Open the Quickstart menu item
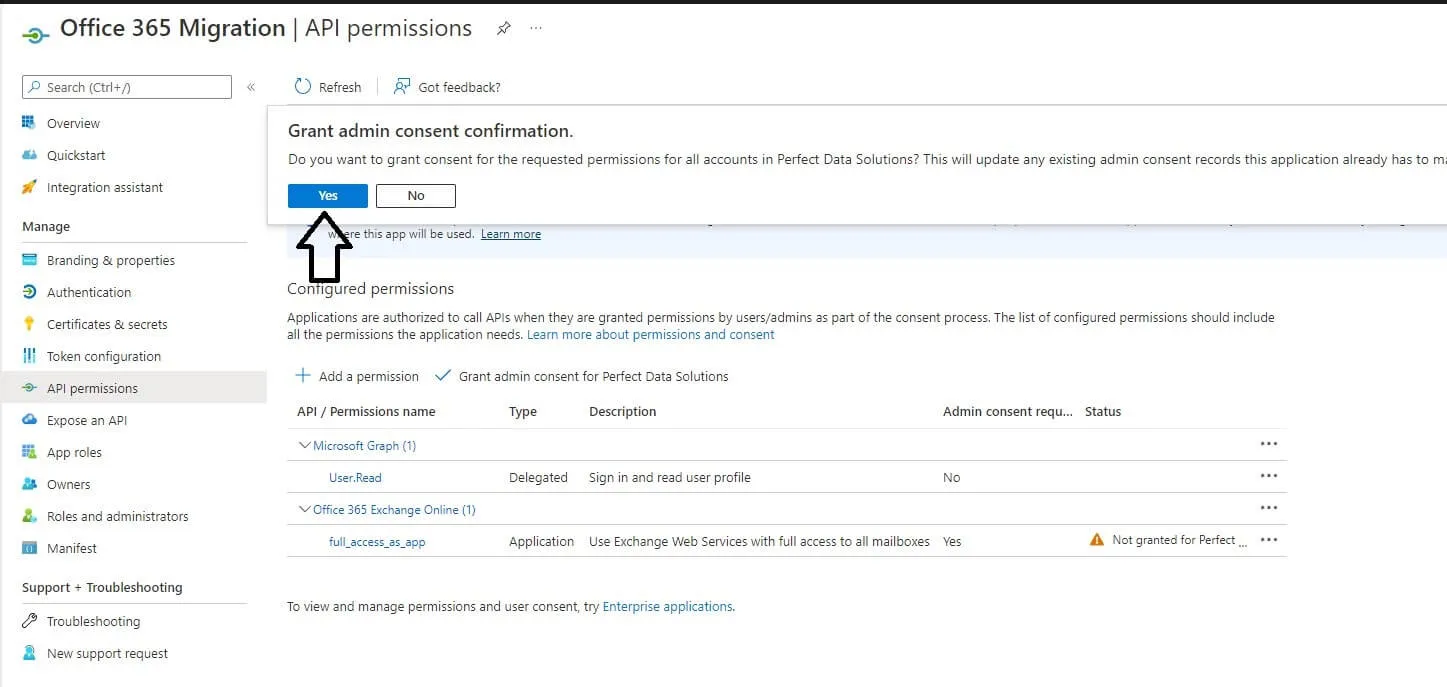Screen dimensions: 1447x687 click(x=76, y=155)
